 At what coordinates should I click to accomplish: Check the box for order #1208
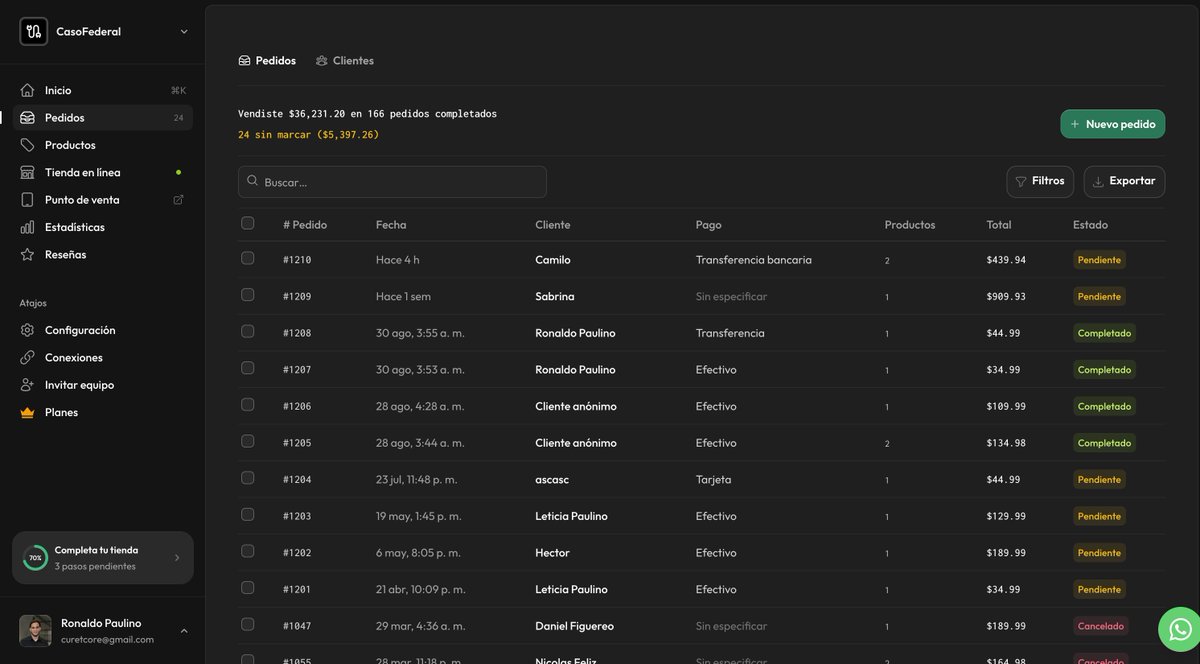point(248,331)
